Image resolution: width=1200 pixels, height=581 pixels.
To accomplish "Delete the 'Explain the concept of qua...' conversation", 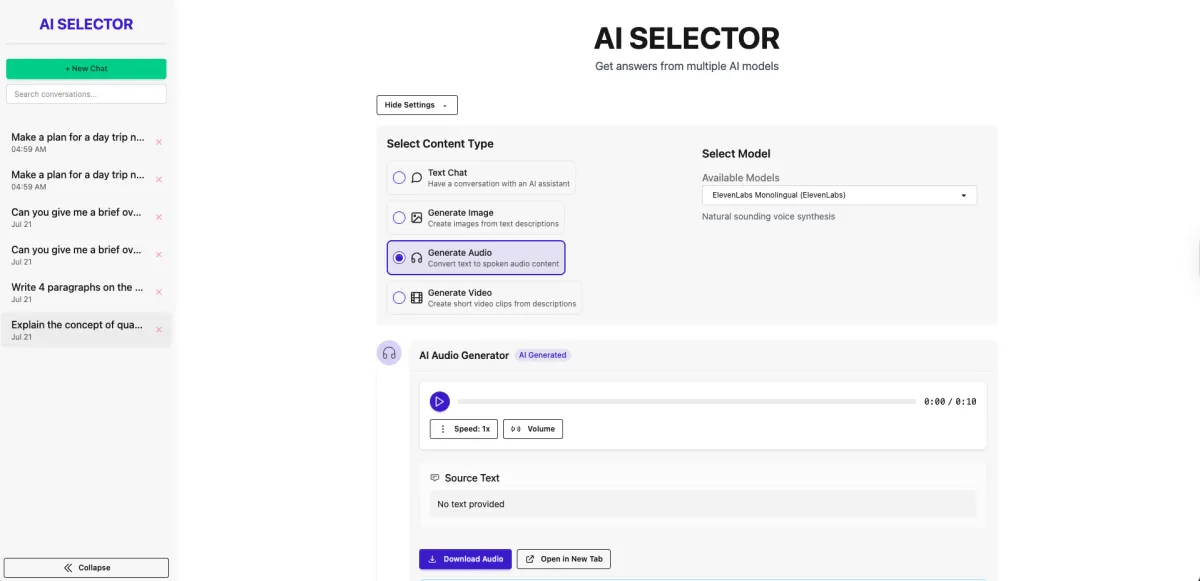I will pos(159,330).
